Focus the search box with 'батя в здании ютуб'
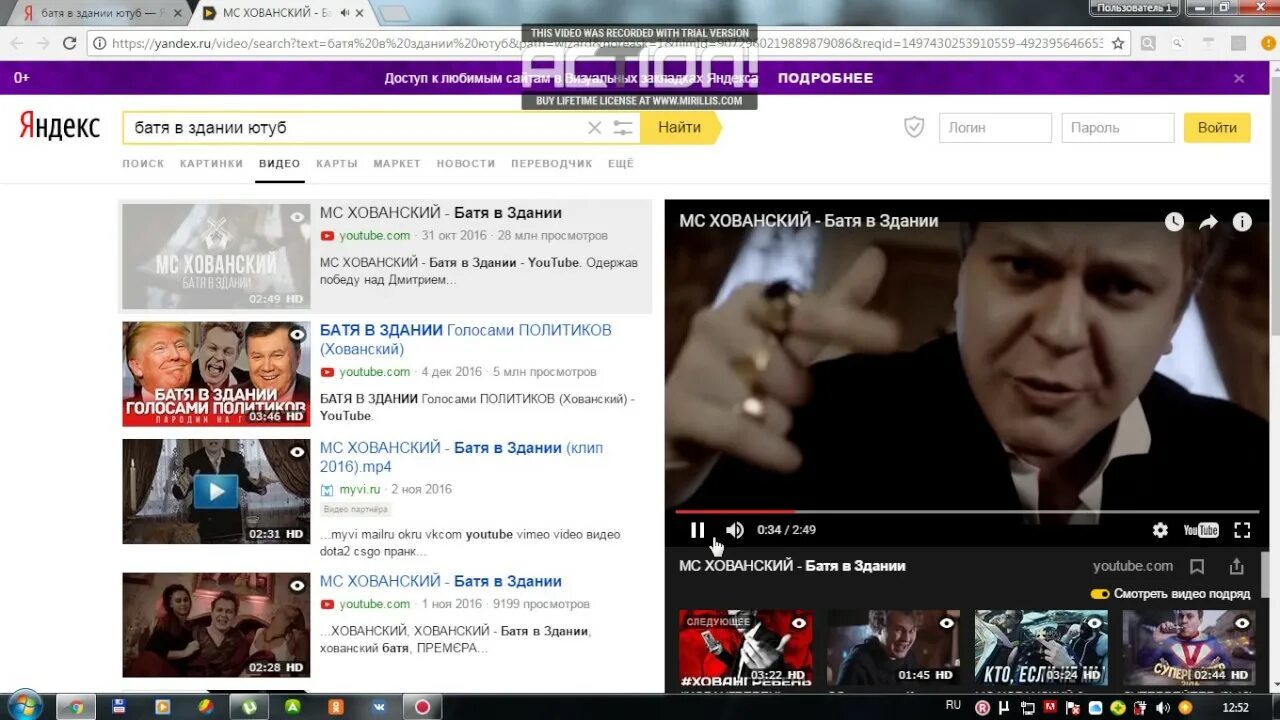This screenshot has height=720, width=1280. coord(355,128)
